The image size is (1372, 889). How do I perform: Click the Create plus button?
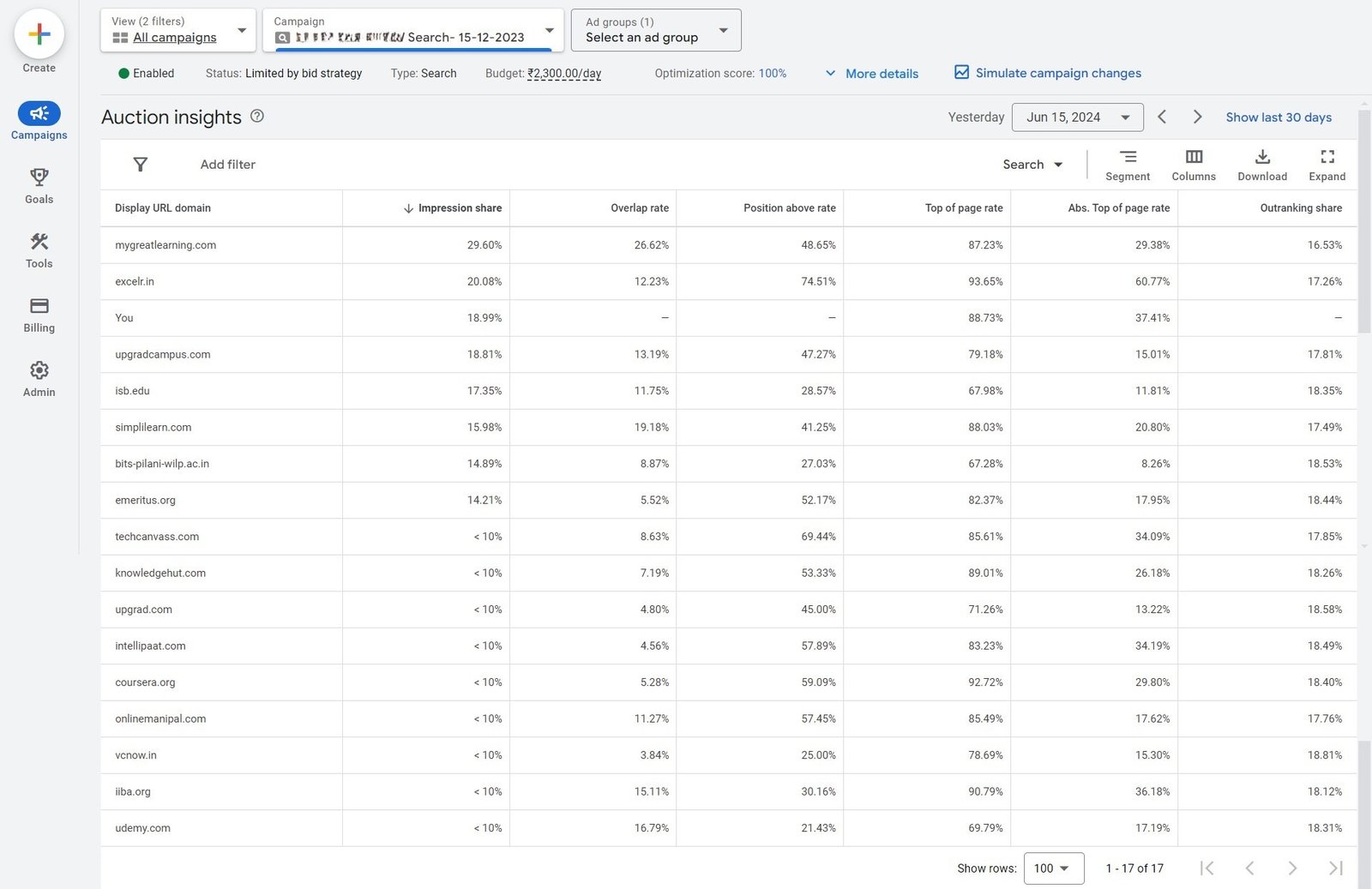click(39, 35)
